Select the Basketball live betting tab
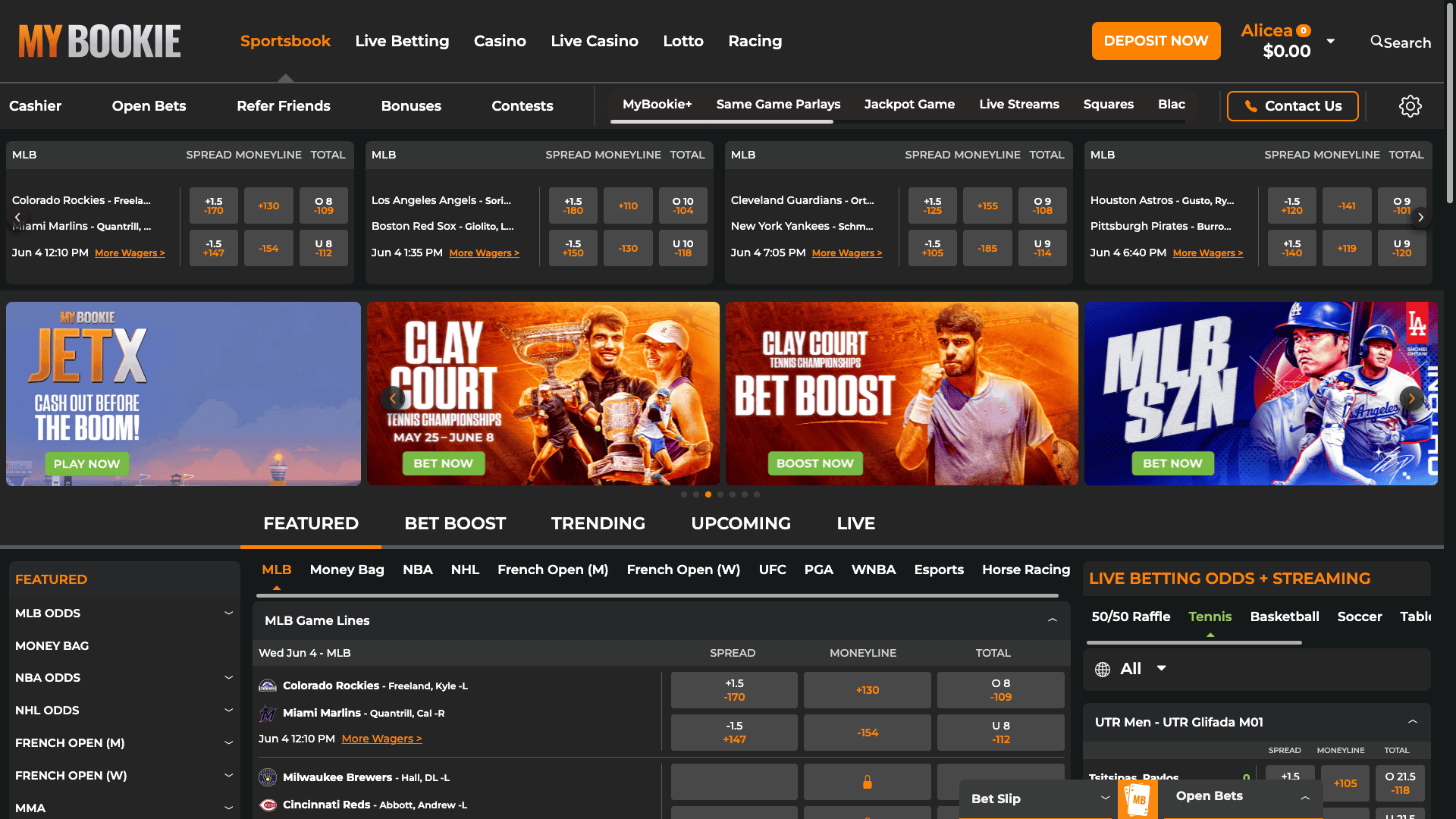This screenshot has width=1456, height=819. pyautogui.click(x=1285, y=617)
